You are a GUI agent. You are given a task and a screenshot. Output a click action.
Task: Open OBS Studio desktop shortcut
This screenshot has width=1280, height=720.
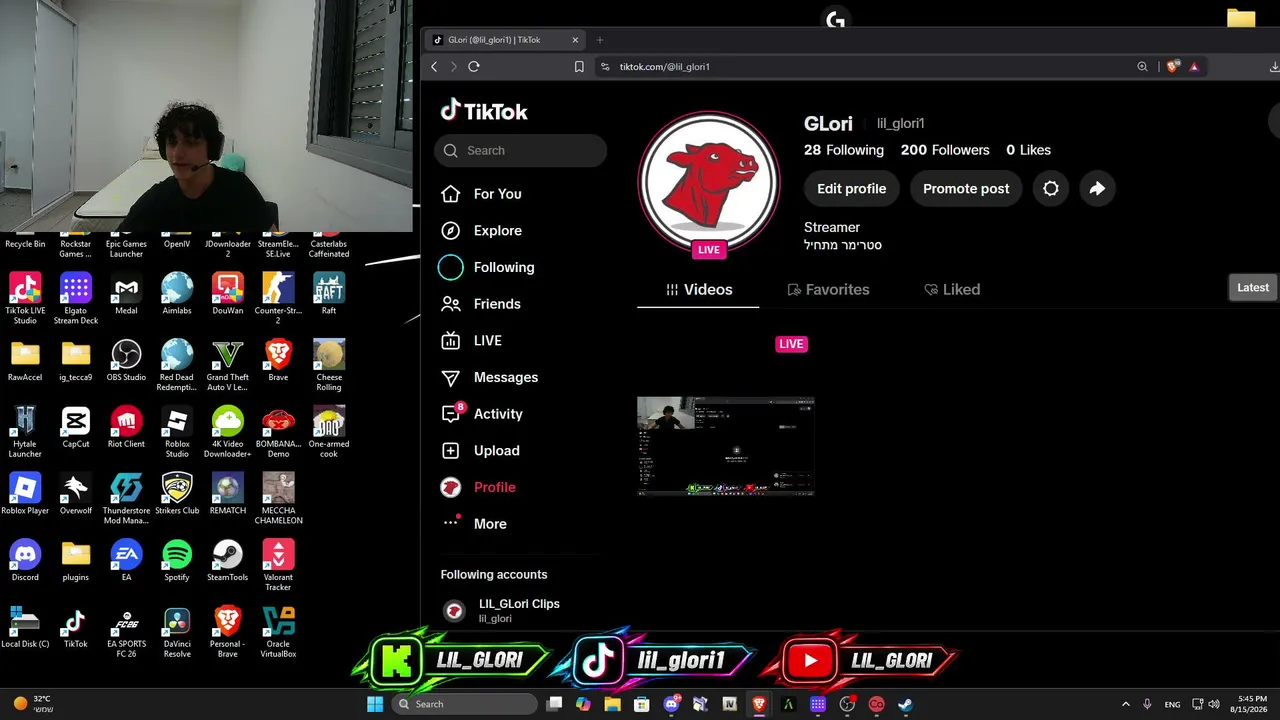(x=126, y=361)
